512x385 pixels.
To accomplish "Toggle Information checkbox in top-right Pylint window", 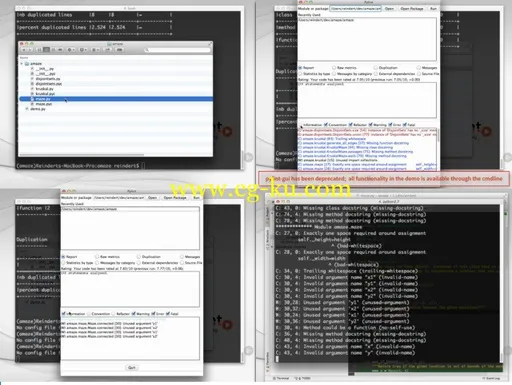I will tap(301, 125).
